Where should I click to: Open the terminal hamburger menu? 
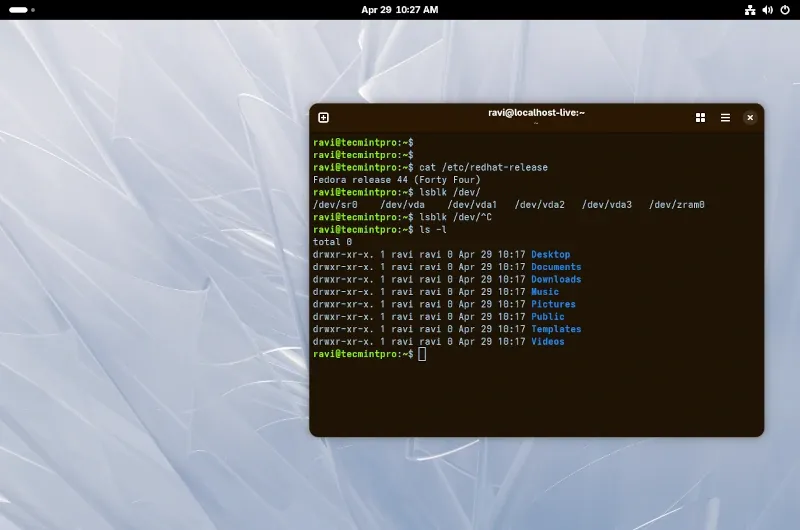pyautogui.click(x=725, y=118)
